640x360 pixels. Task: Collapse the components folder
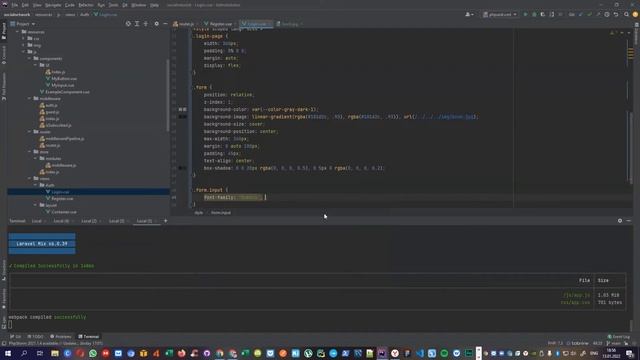pyautogui.click(x=29, y=58)
